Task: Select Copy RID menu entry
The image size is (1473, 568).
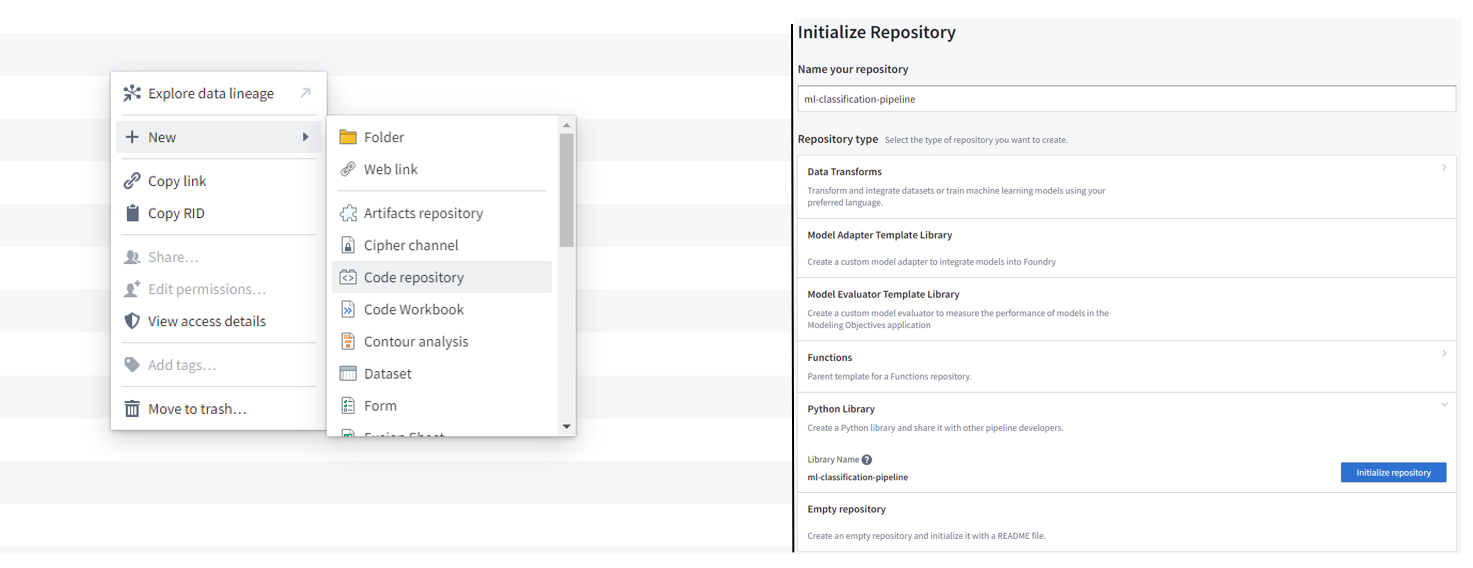Action: 219,213
